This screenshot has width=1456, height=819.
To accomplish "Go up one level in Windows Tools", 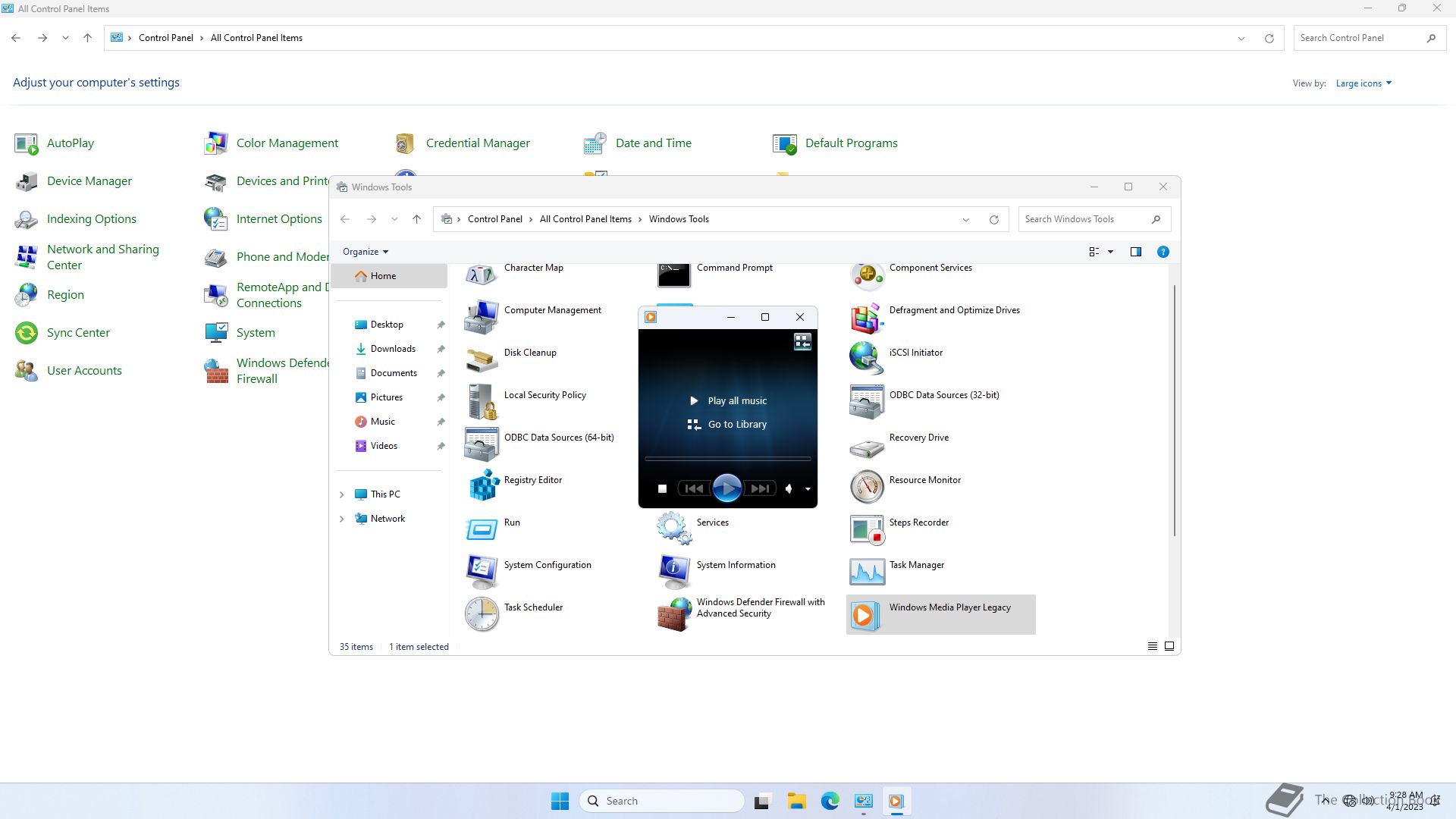I will pos(416,219).
